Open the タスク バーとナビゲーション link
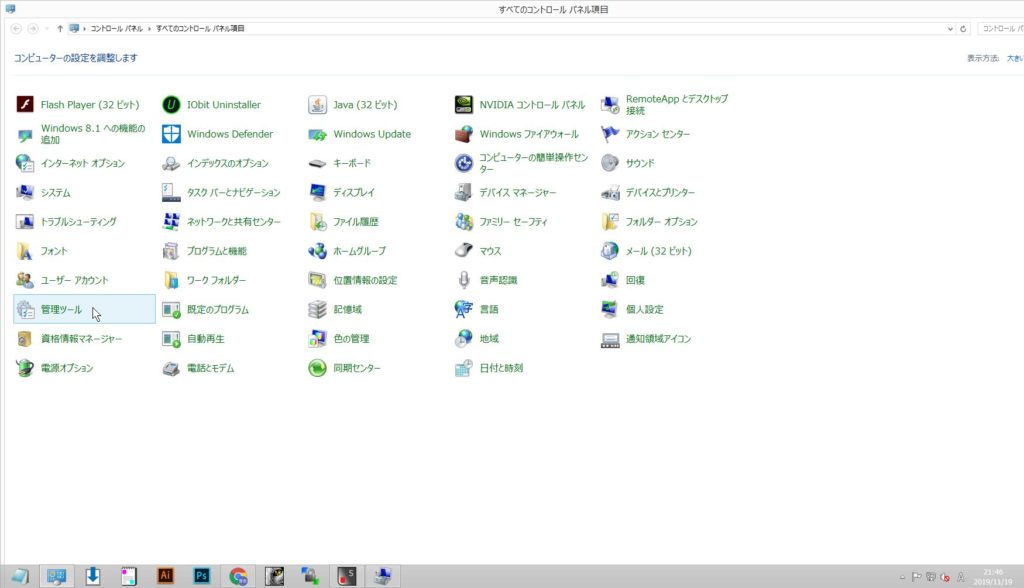The image size is (1024, 588). click(x=234, y=193)
